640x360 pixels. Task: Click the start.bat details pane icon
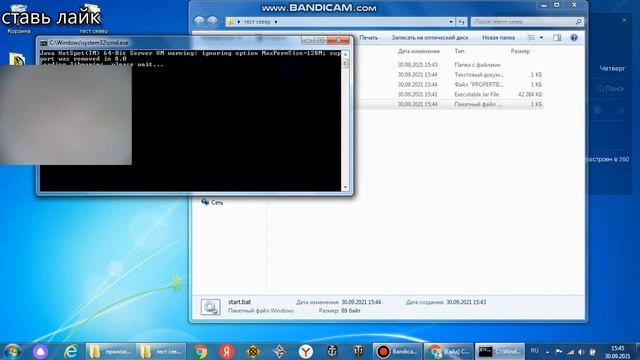[211, 307]
